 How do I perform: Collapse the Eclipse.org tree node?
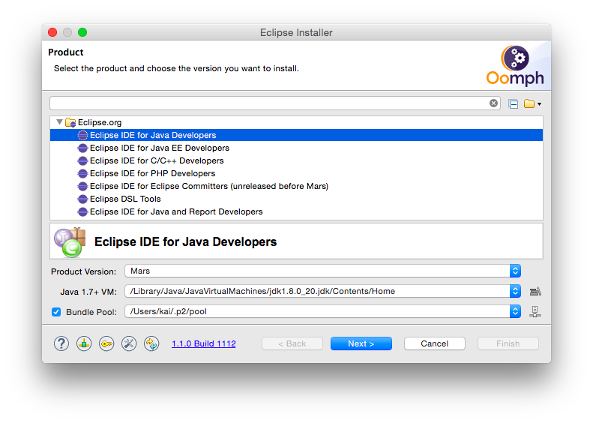pyautogui.click(x=59, y=122)
